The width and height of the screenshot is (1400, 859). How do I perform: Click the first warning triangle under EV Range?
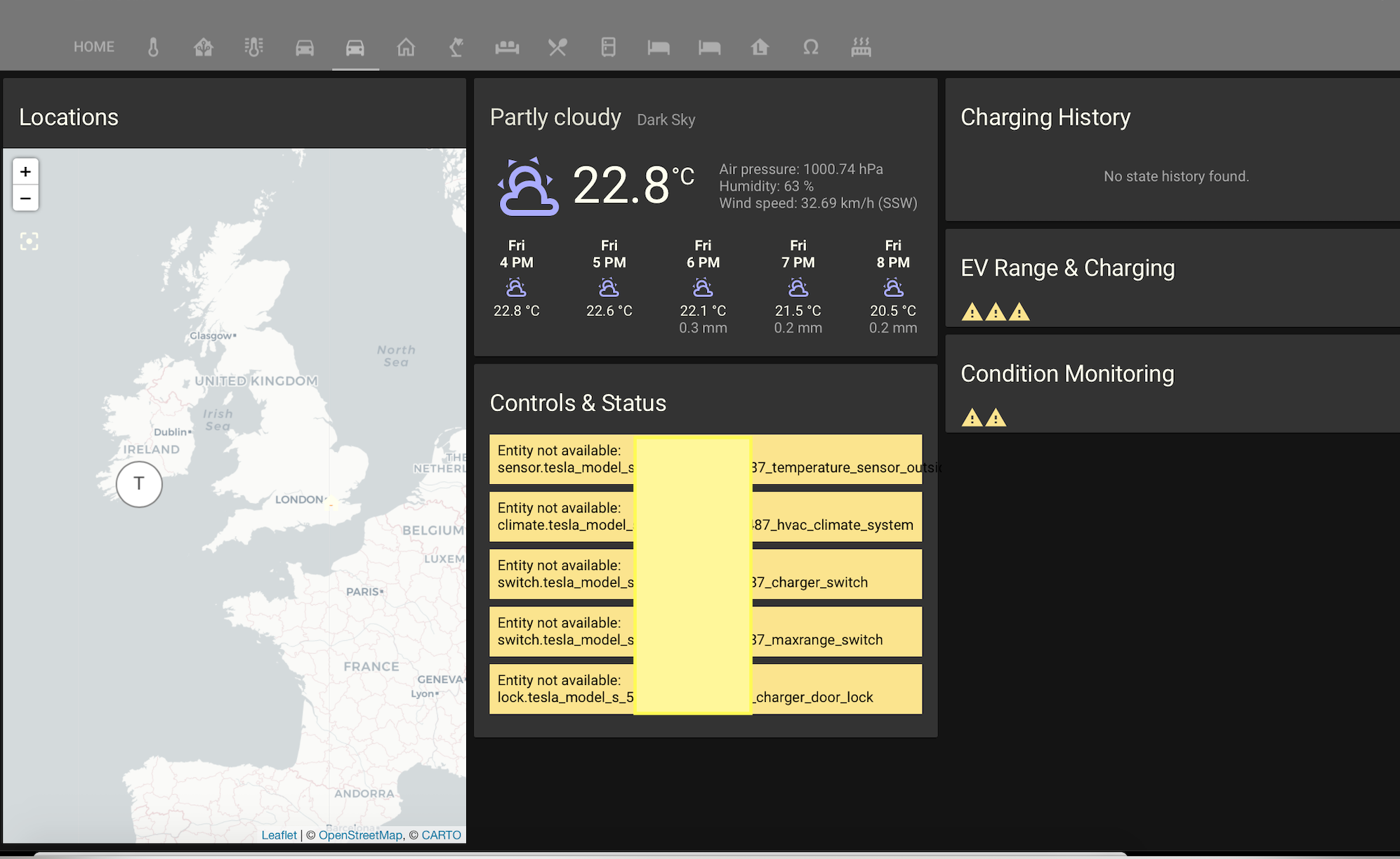click(972, 311)
